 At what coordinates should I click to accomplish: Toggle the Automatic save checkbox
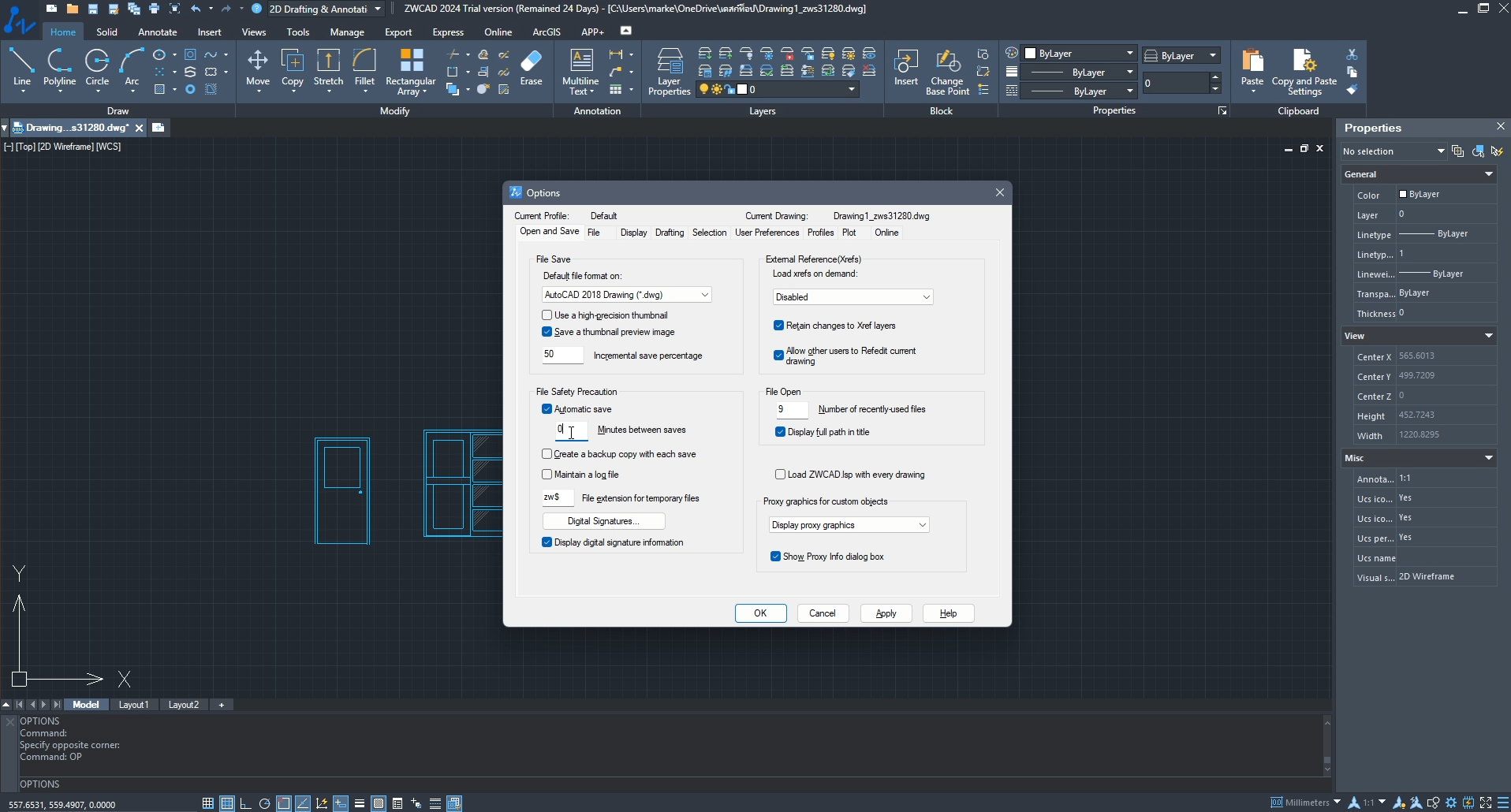547,409
